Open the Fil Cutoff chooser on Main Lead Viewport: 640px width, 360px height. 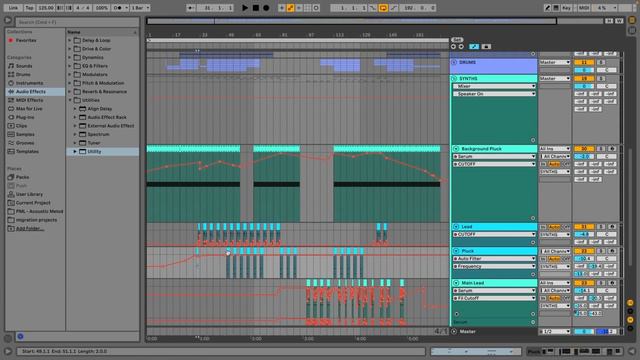point(494,298)
